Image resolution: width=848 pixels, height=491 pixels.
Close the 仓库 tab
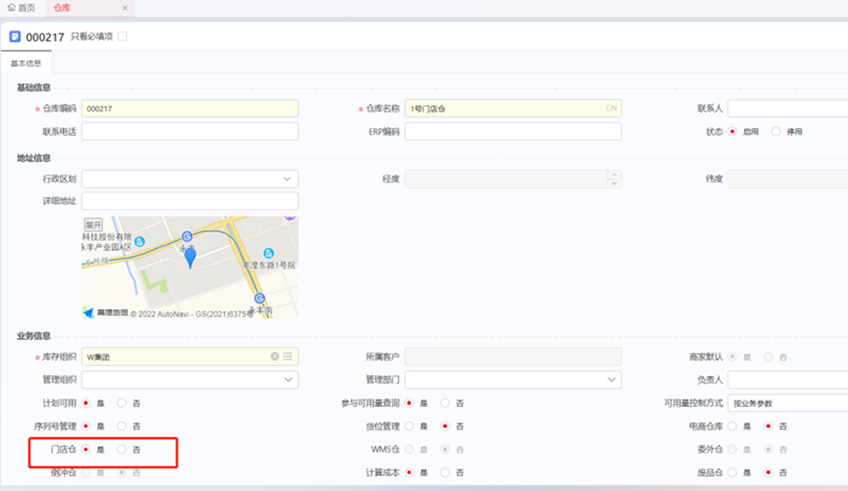(124, 8)
